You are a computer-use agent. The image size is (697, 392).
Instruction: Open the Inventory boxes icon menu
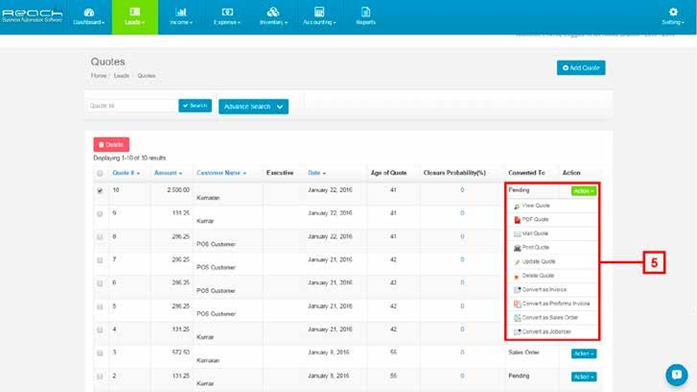(273, 17)
